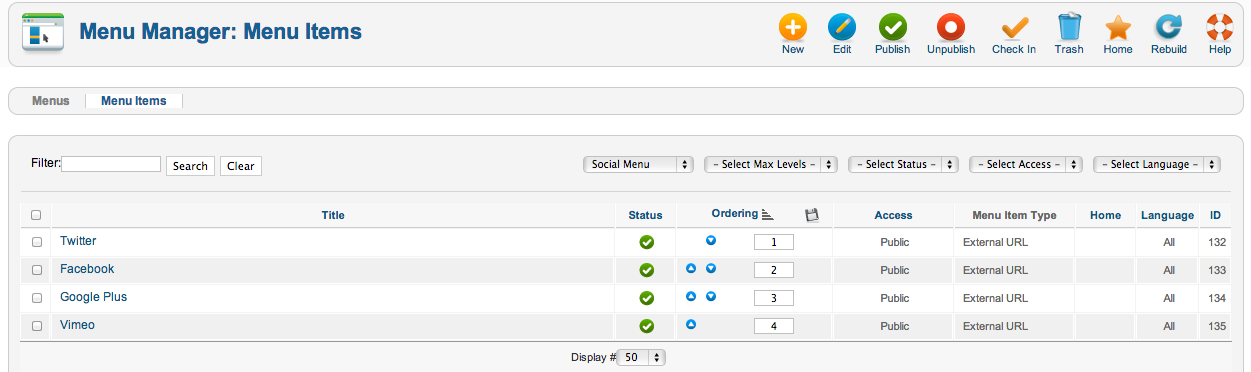Click the New toolbar icon
This screenshot has height=372, width=1251.
point(793,27)
